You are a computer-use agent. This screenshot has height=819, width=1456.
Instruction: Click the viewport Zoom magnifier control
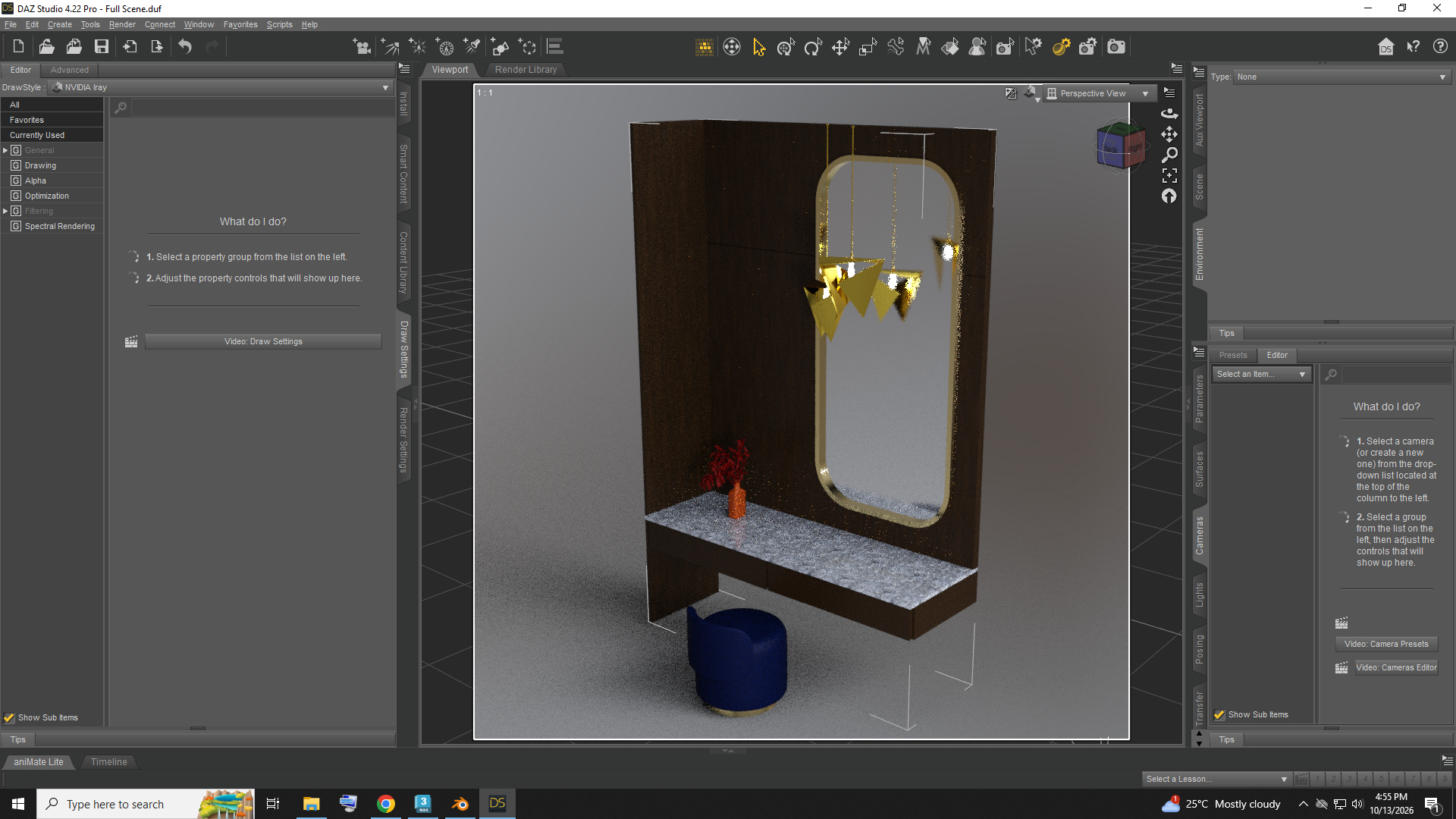(x=1169, y=155)
